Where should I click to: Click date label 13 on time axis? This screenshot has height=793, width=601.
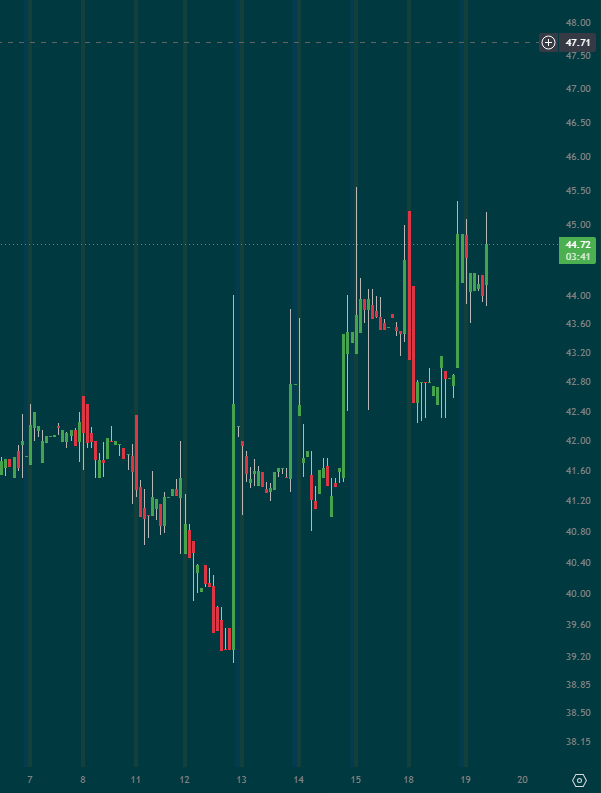click(241, 780)
